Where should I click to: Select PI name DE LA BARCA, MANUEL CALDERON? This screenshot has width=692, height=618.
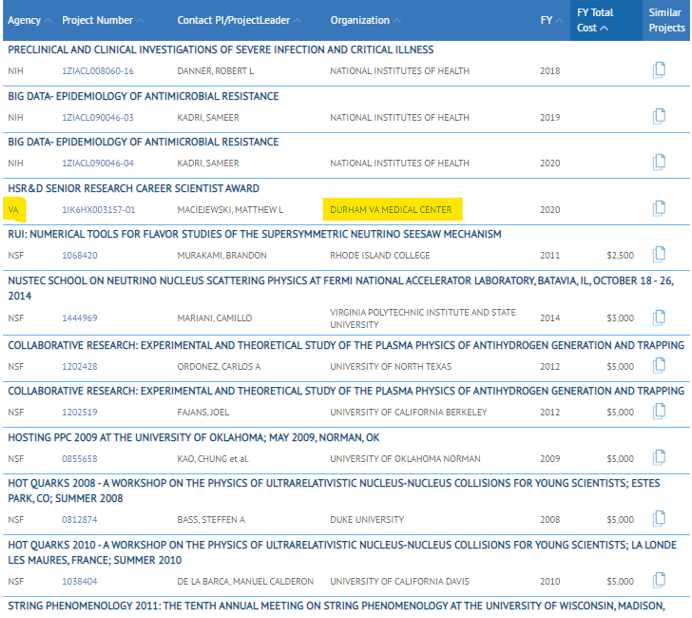tap(245, 582)
